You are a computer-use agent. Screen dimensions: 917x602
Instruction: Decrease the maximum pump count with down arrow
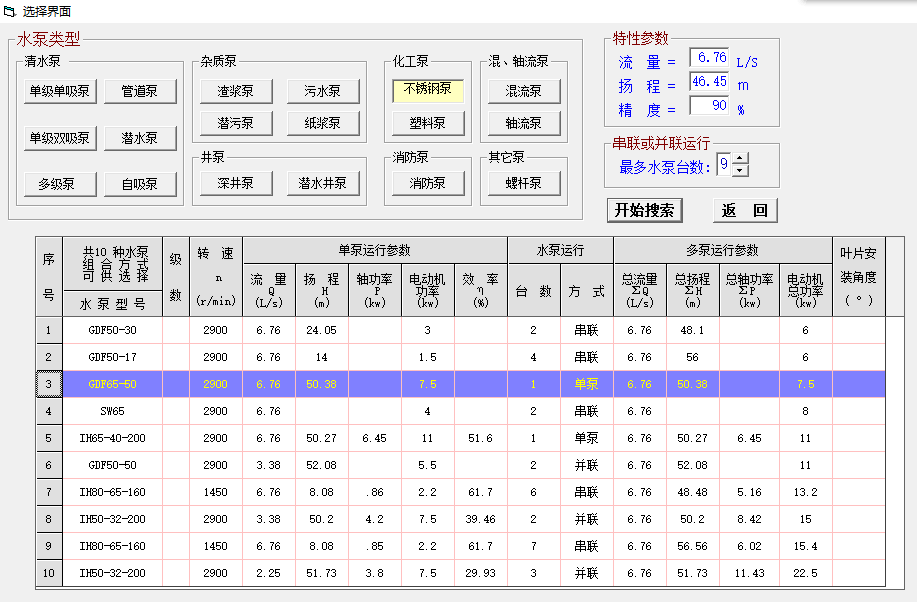(x=740, y=170)
